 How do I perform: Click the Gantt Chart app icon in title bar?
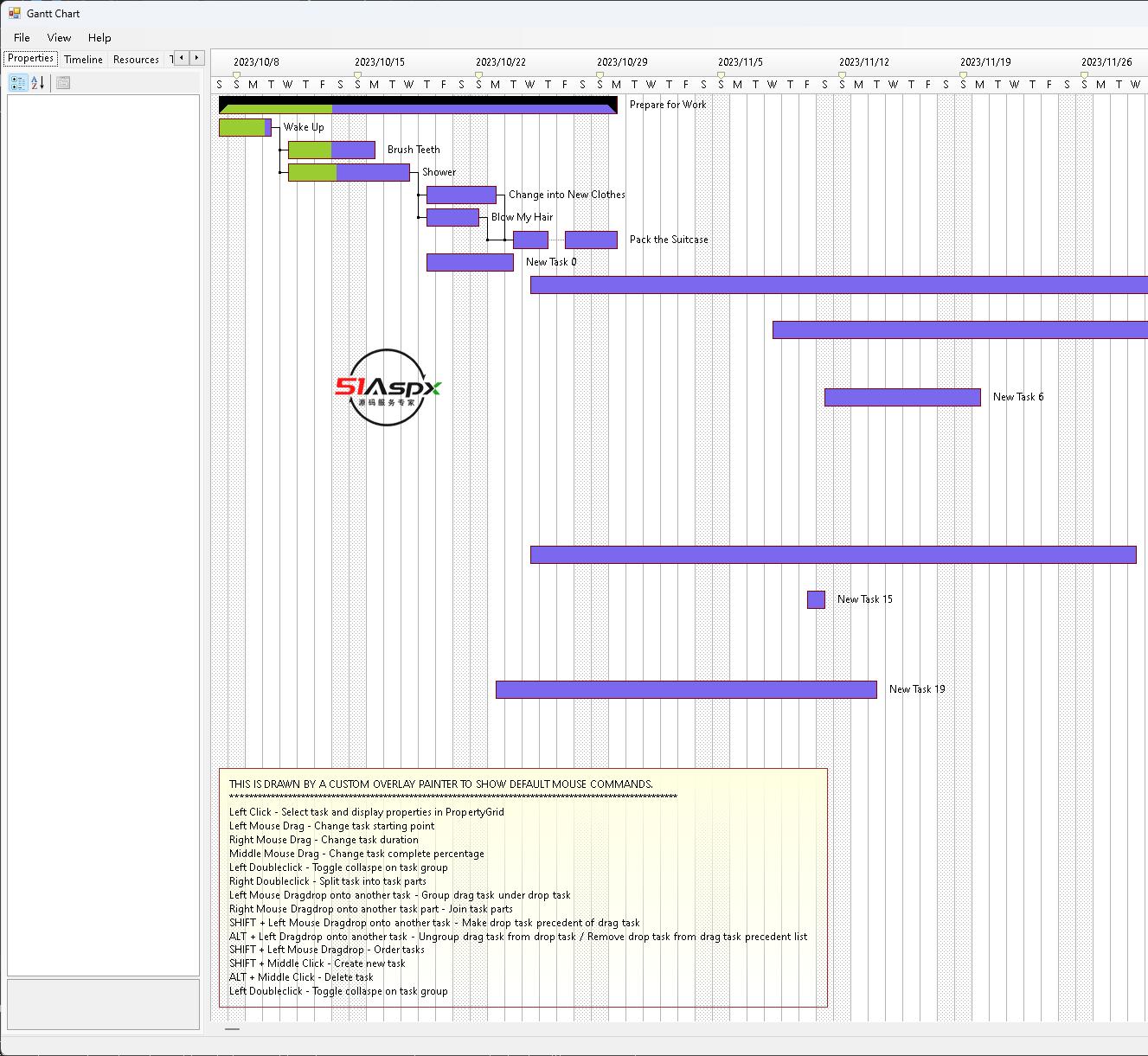(14, 13)
